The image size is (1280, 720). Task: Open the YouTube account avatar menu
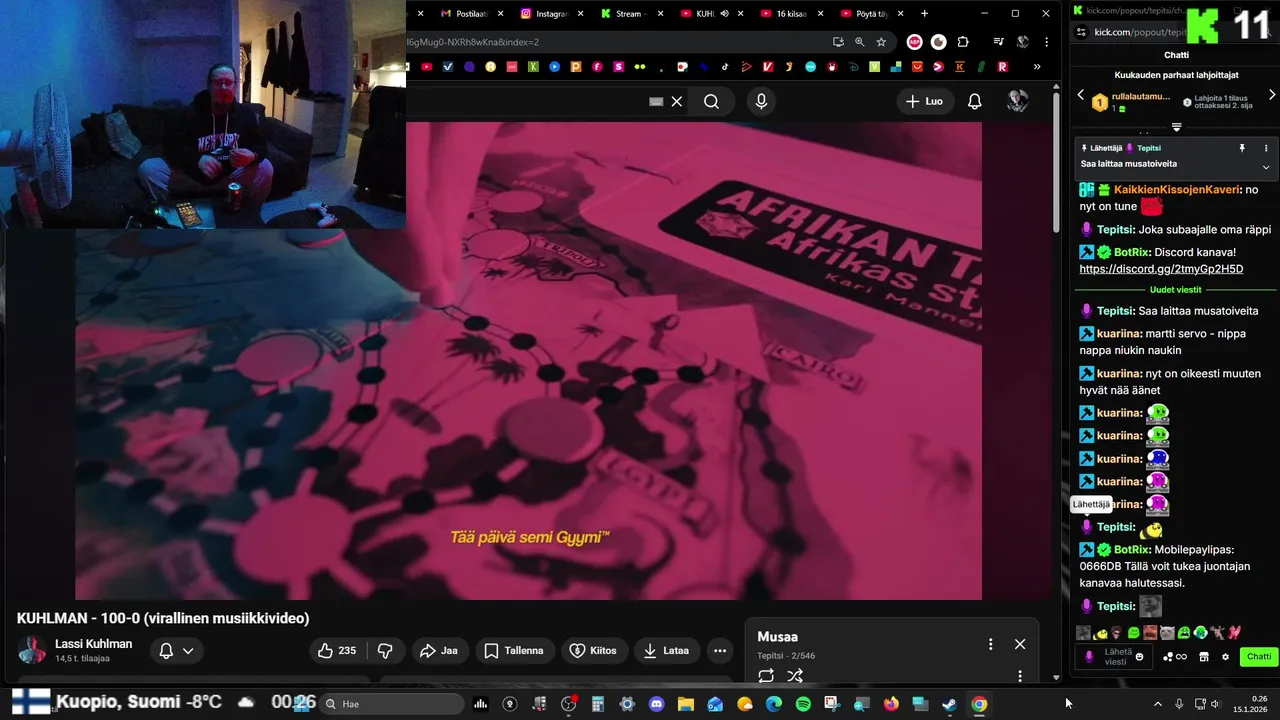pyautogui.click(x=1017, y=101)
